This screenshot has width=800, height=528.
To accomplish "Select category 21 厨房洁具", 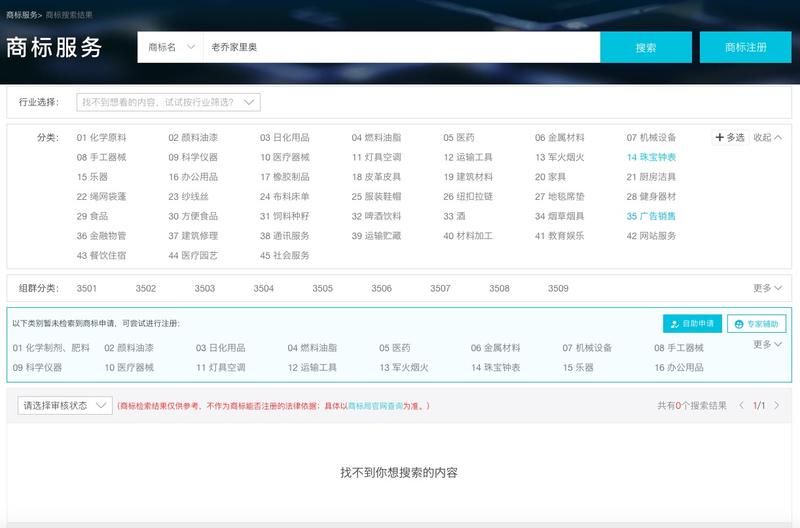I will coord(651,177).
